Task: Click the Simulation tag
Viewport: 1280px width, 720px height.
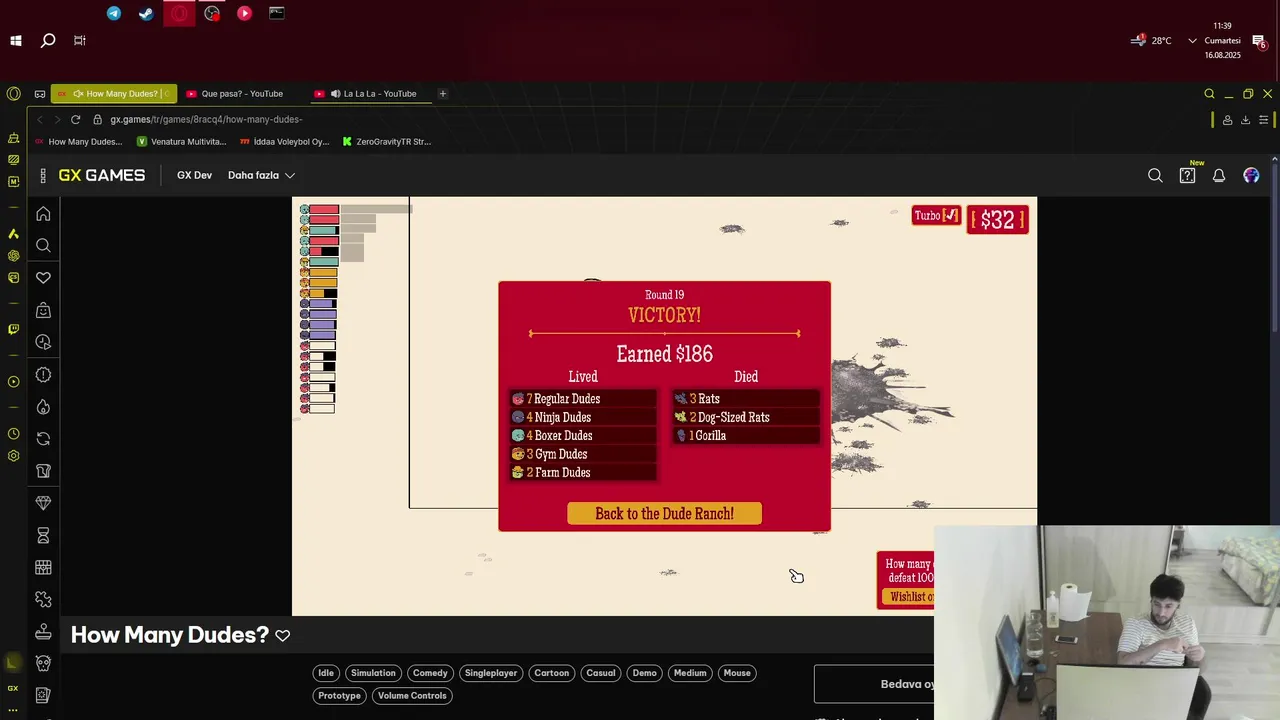Action: (x=373, y=673)
